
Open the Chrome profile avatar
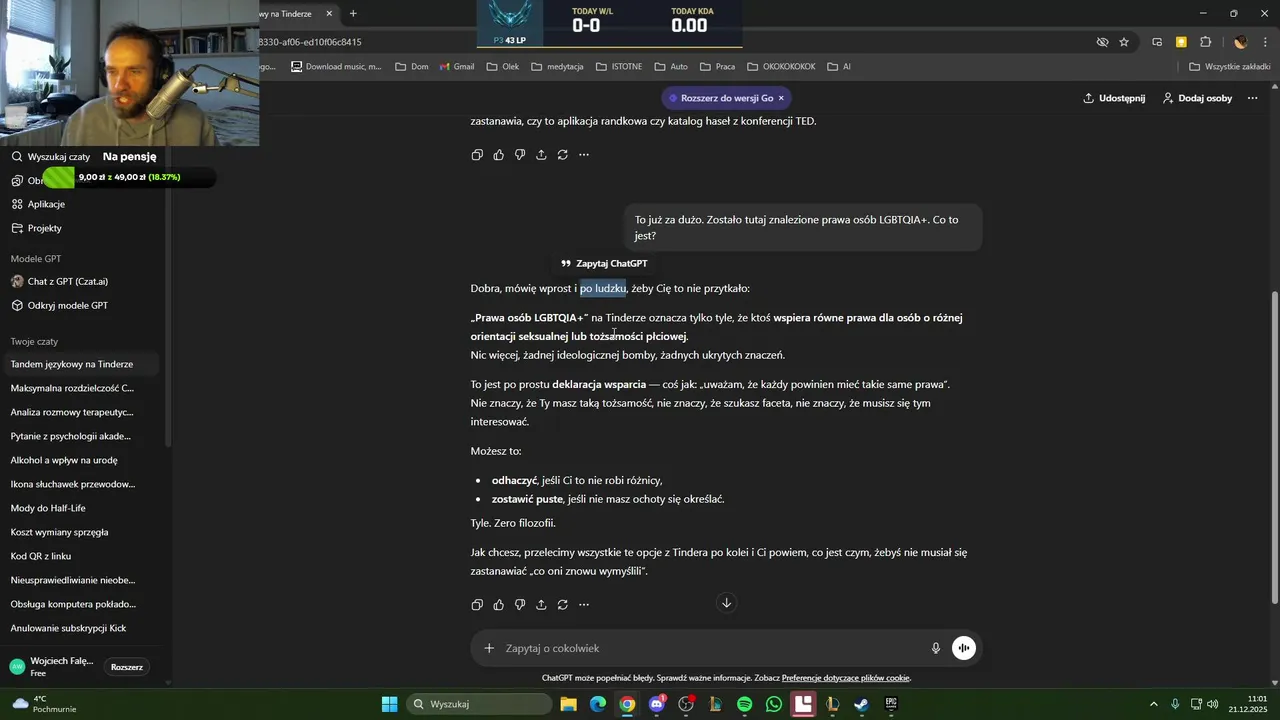coord(1241,42)
